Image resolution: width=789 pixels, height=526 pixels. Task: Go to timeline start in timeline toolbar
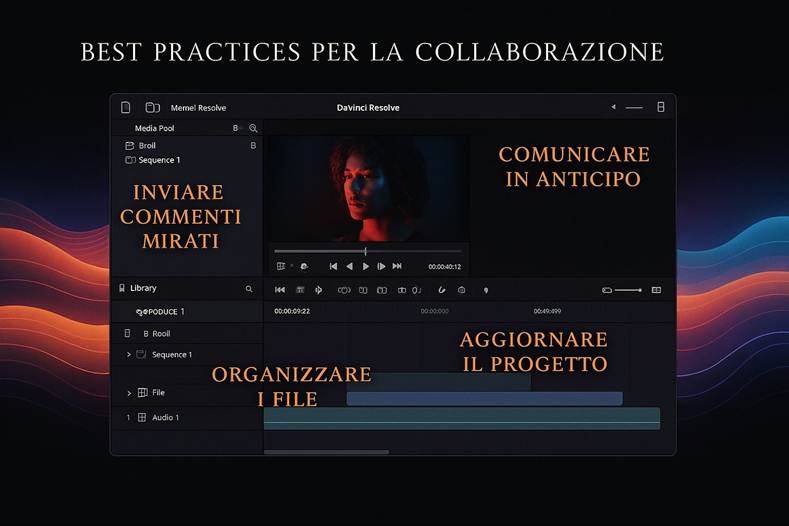(280, 290)
